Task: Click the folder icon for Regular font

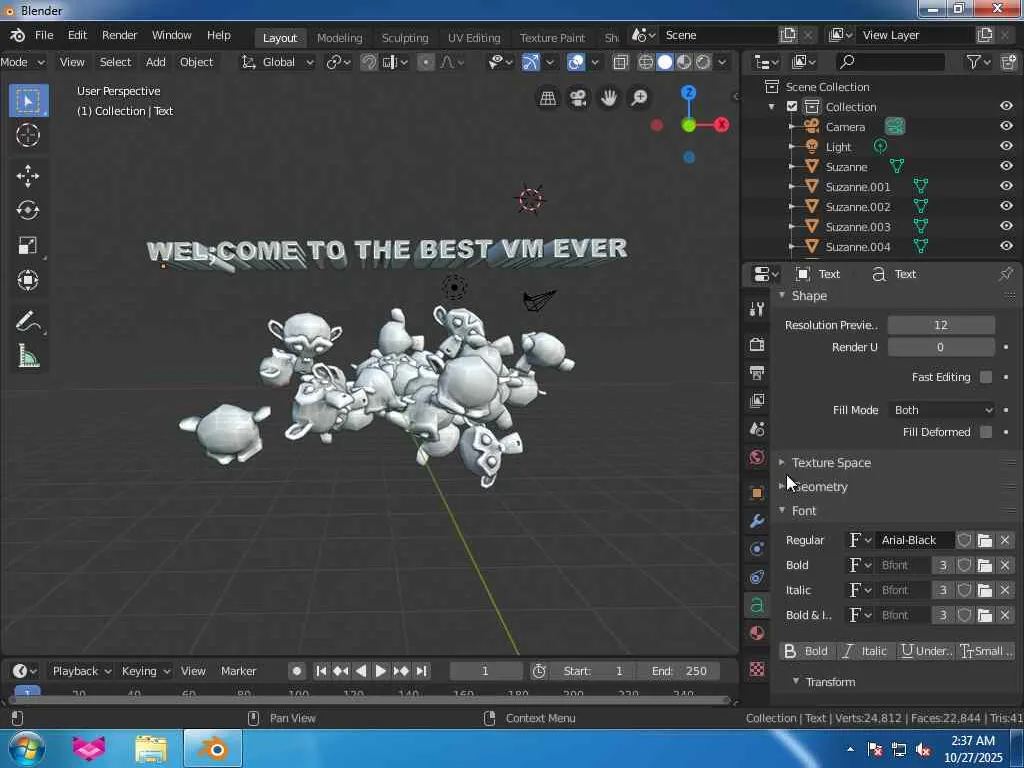Action: click(x=985, y=540)
